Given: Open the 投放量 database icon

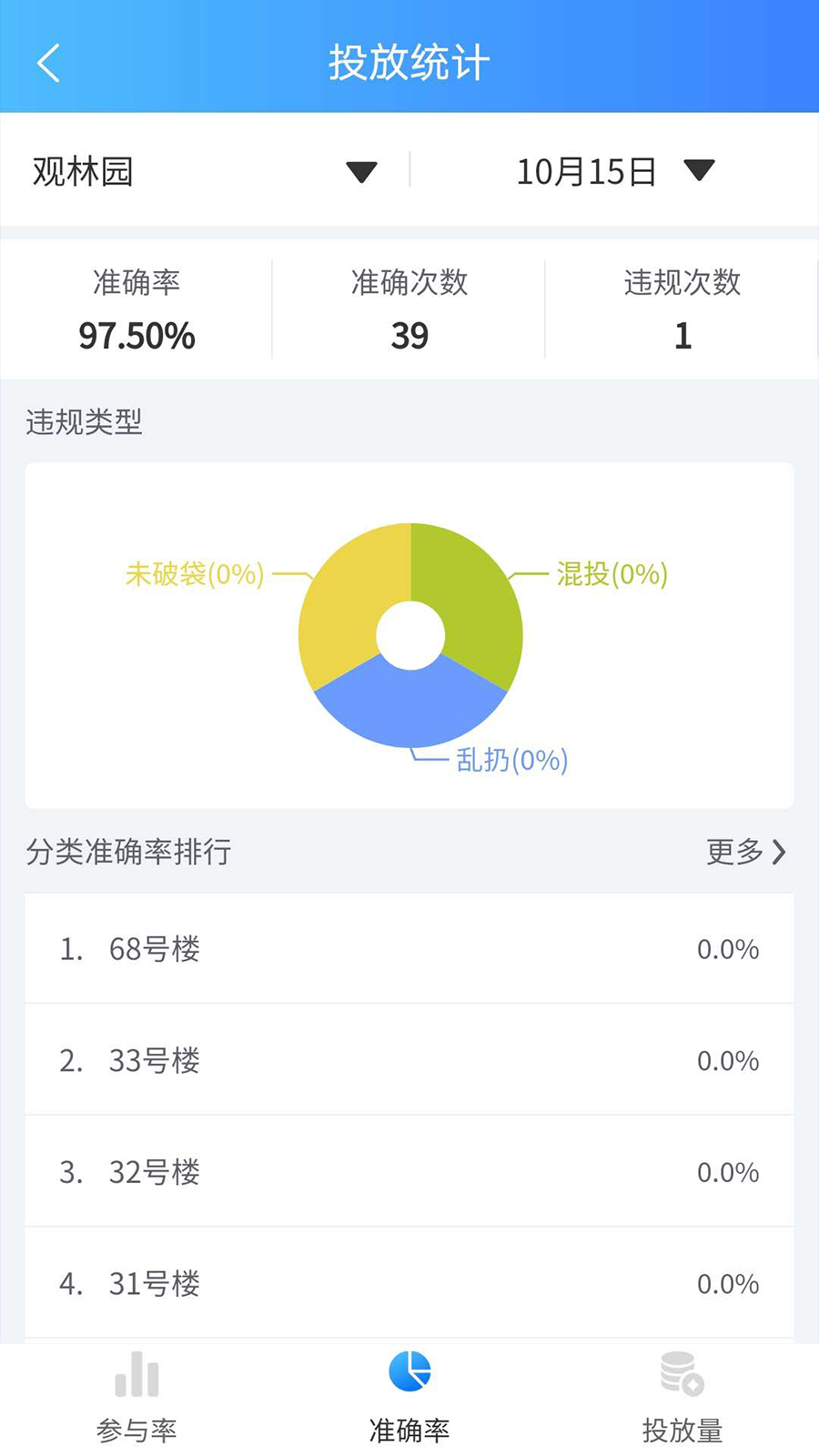Looking at the screenshot, I should (682, 1374).
